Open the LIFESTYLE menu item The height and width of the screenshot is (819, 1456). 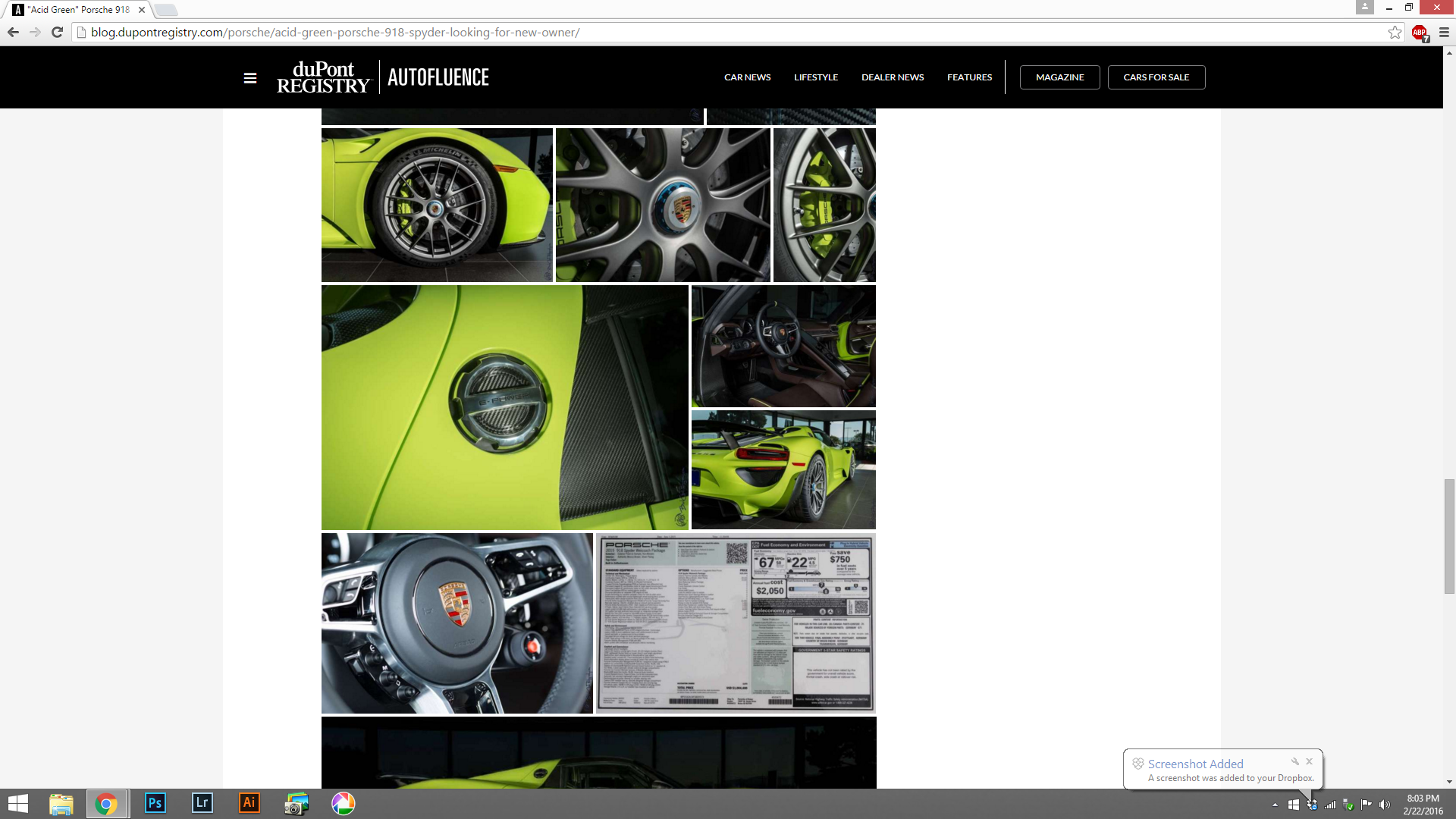tap(816, 77)
